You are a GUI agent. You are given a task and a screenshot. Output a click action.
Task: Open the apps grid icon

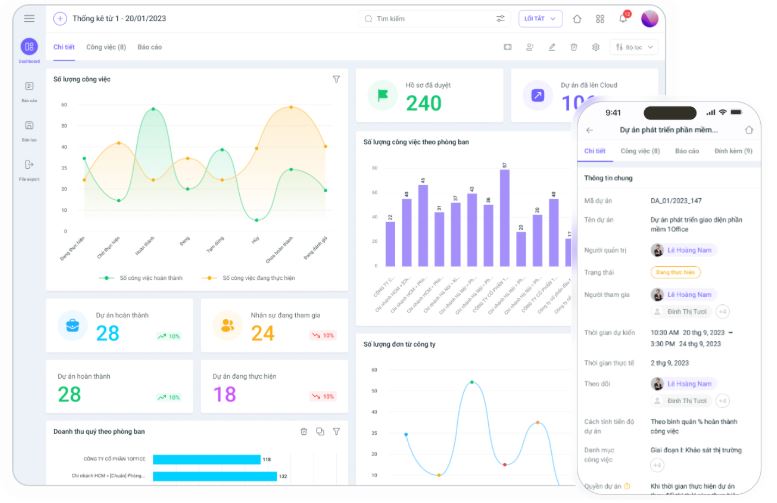click(600, 19)
